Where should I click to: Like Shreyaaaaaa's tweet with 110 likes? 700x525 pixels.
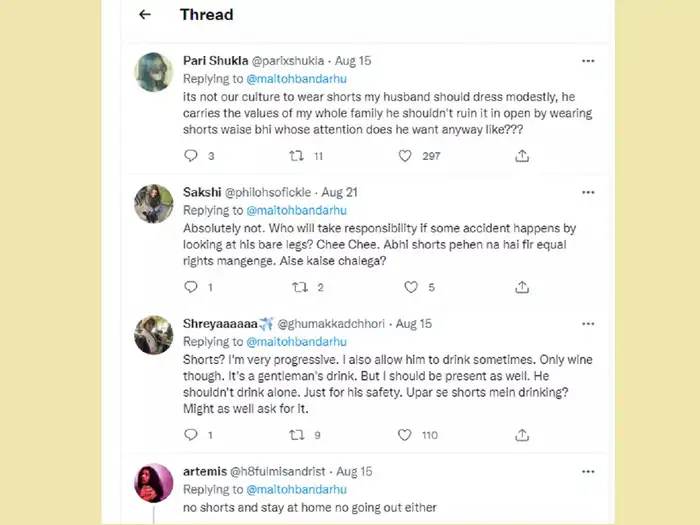[405, 435]
